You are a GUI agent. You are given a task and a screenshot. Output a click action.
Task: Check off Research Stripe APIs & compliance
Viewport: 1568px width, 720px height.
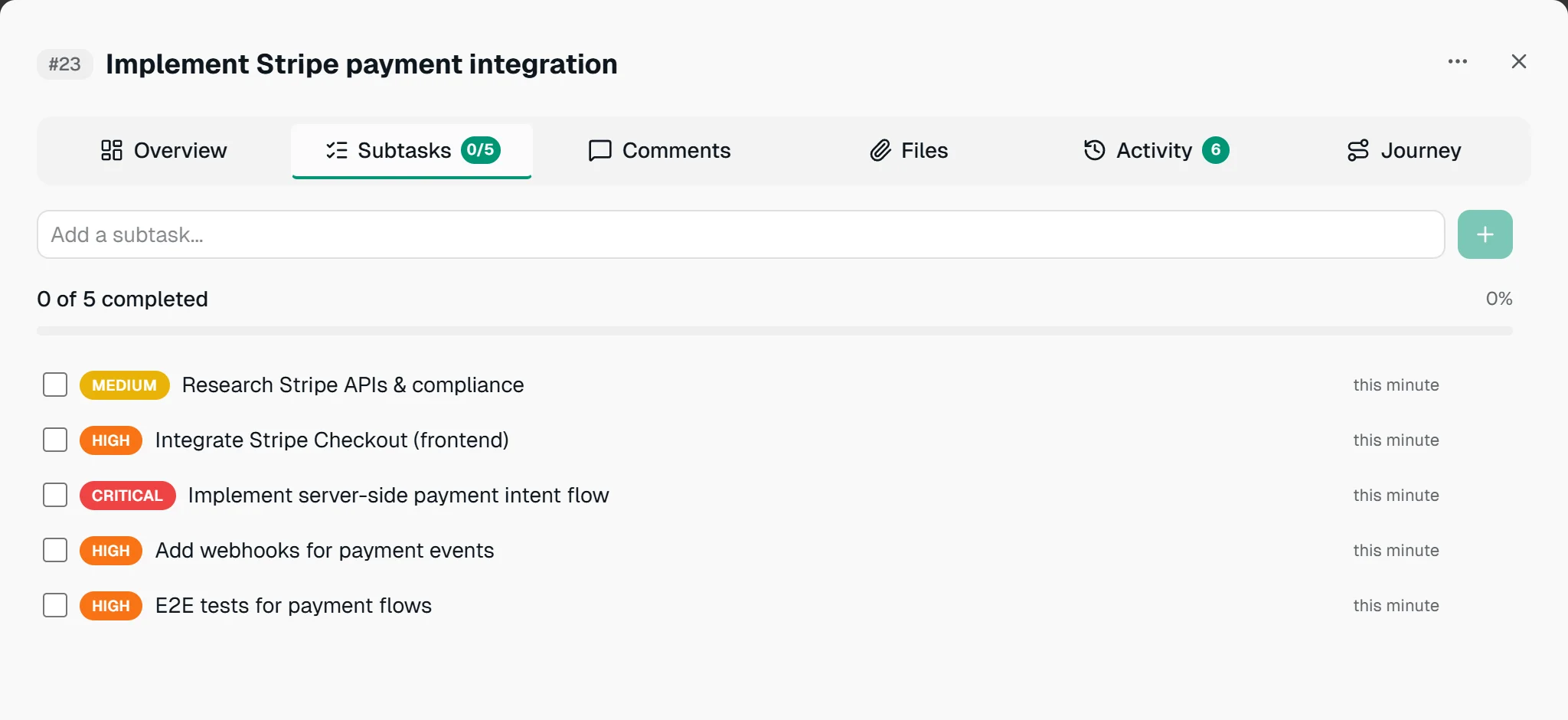pyautogui.click(x=55, y=385)
